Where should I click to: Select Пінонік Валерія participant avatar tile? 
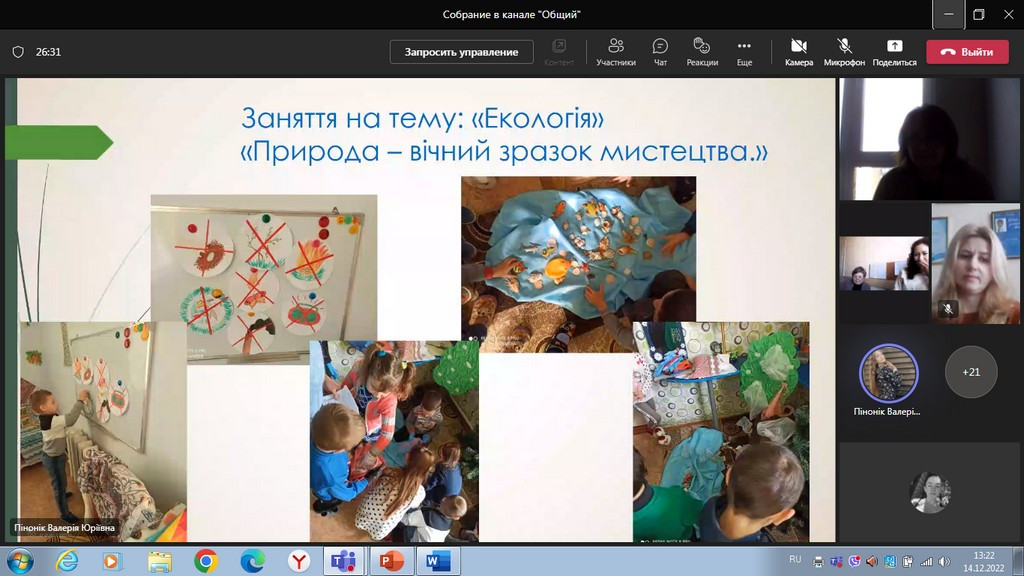tap(888, 373)
